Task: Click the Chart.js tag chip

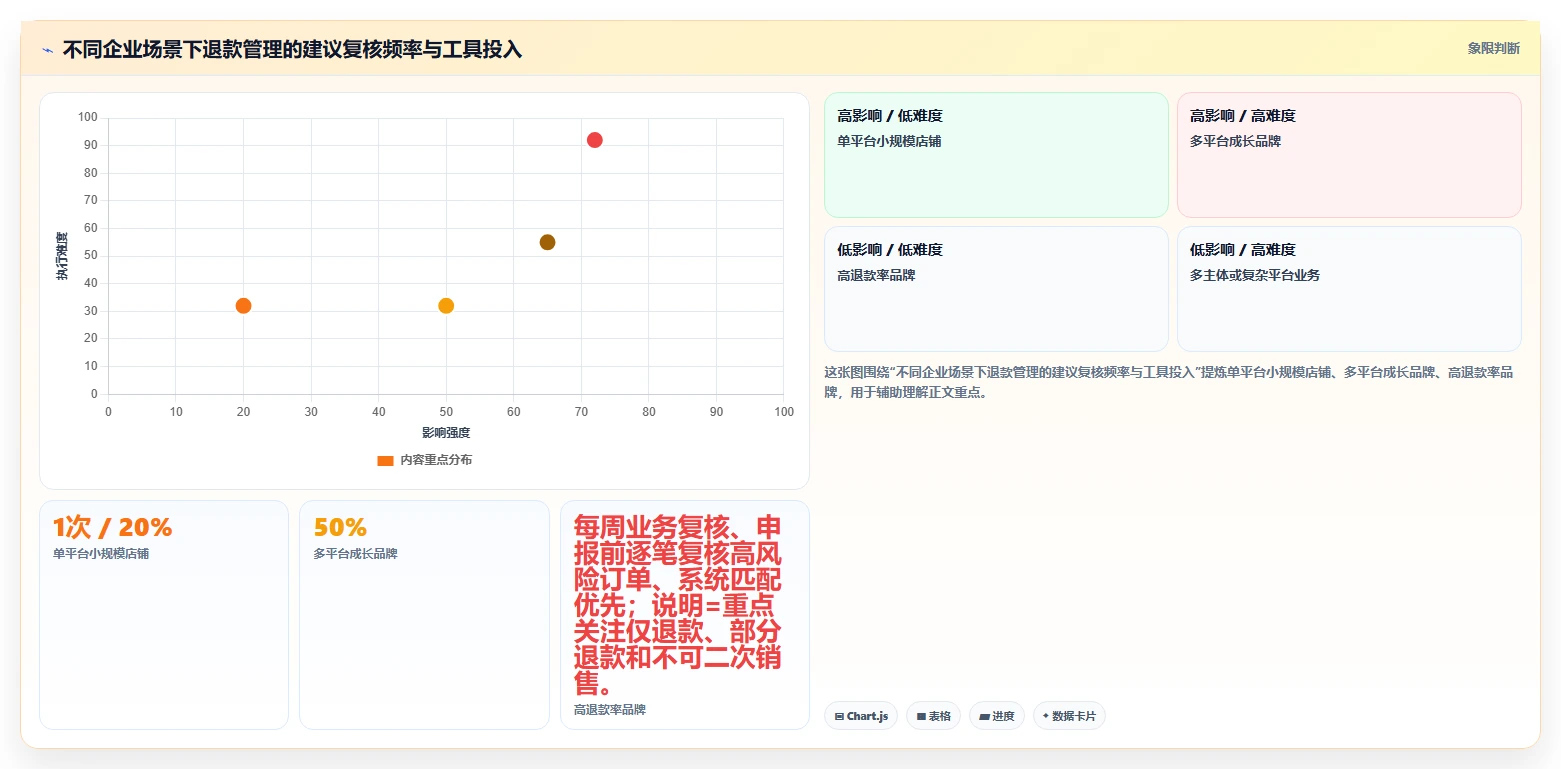Action: 860,716
